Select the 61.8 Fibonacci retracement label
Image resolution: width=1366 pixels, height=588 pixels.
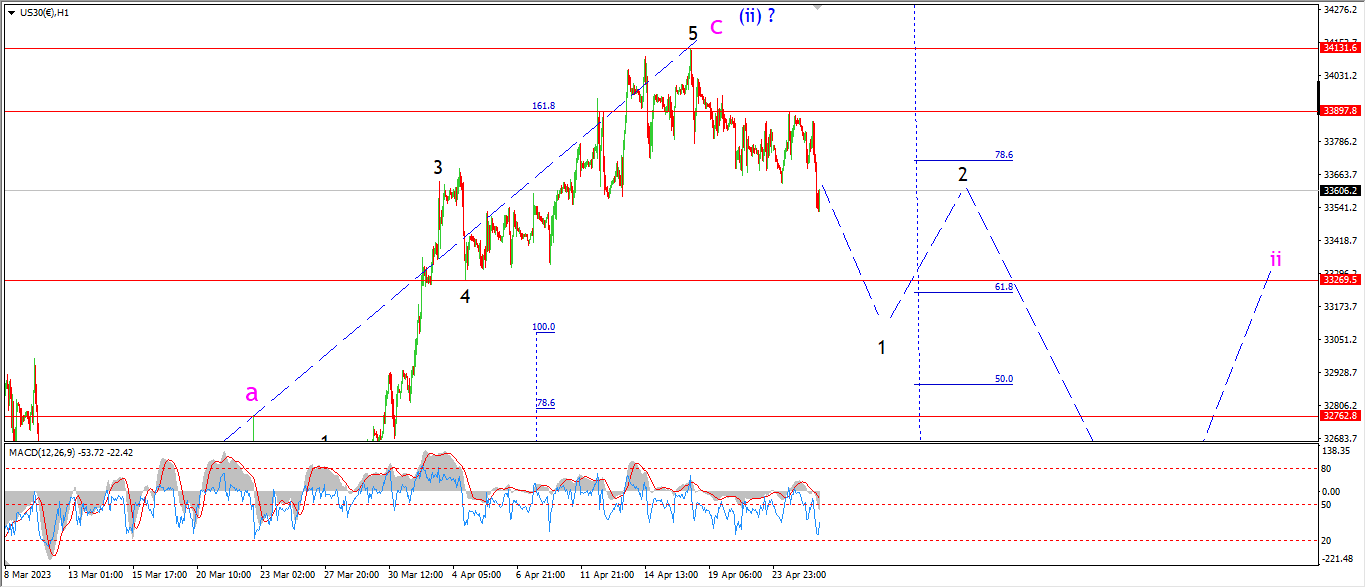coord(1004,287)
